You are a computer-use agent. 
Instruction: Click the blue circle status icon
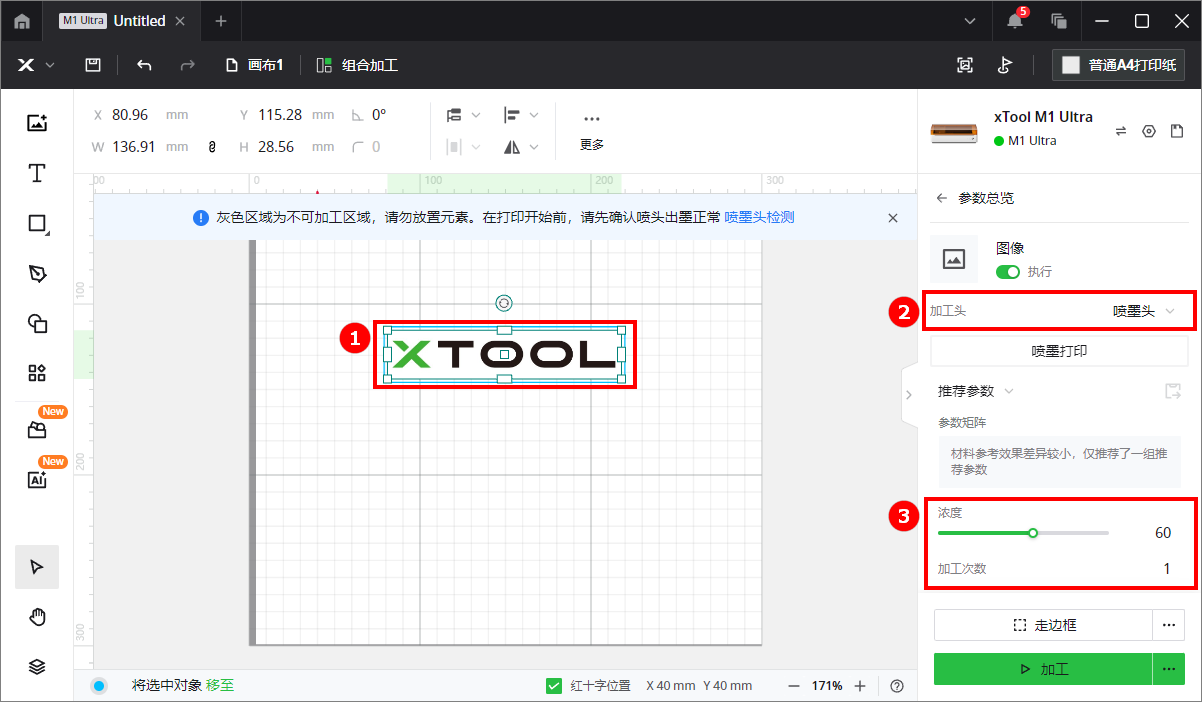point(99,686)
